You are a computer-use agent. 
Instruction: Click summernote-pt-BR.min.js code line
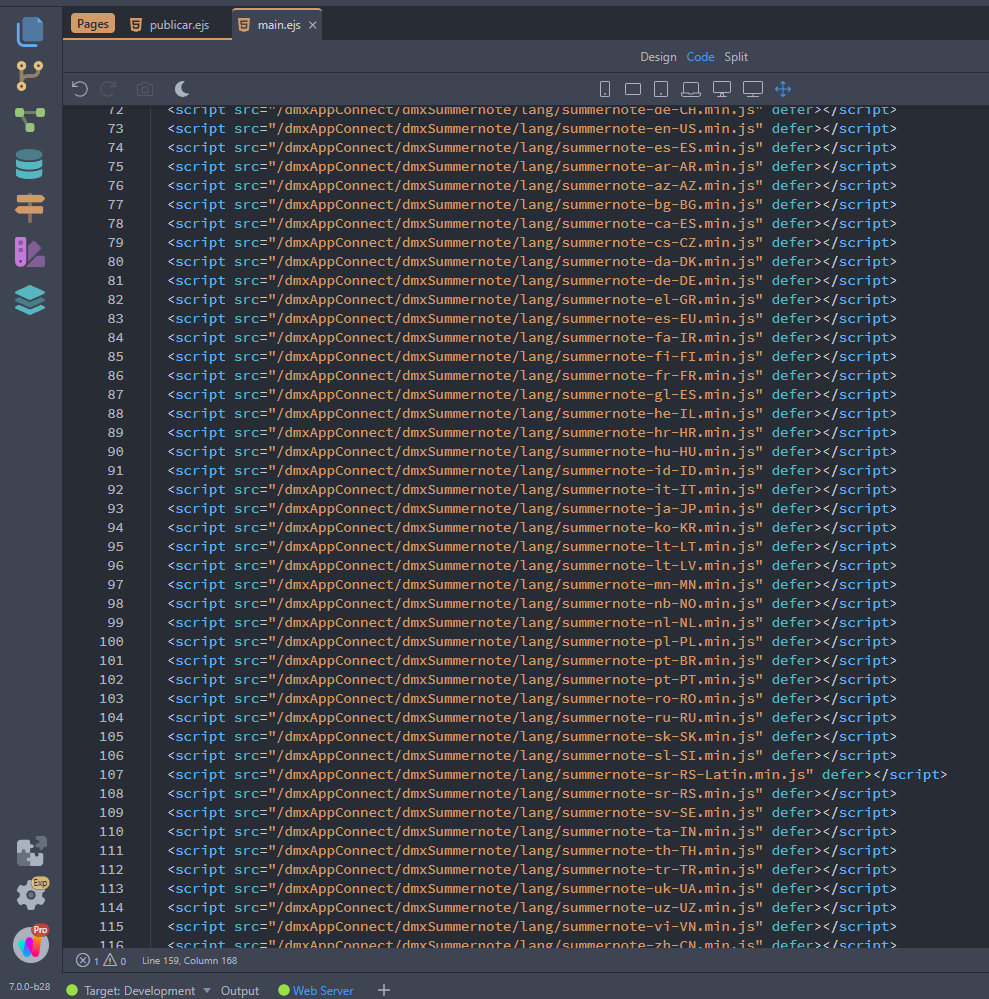[x=531, y=661]
